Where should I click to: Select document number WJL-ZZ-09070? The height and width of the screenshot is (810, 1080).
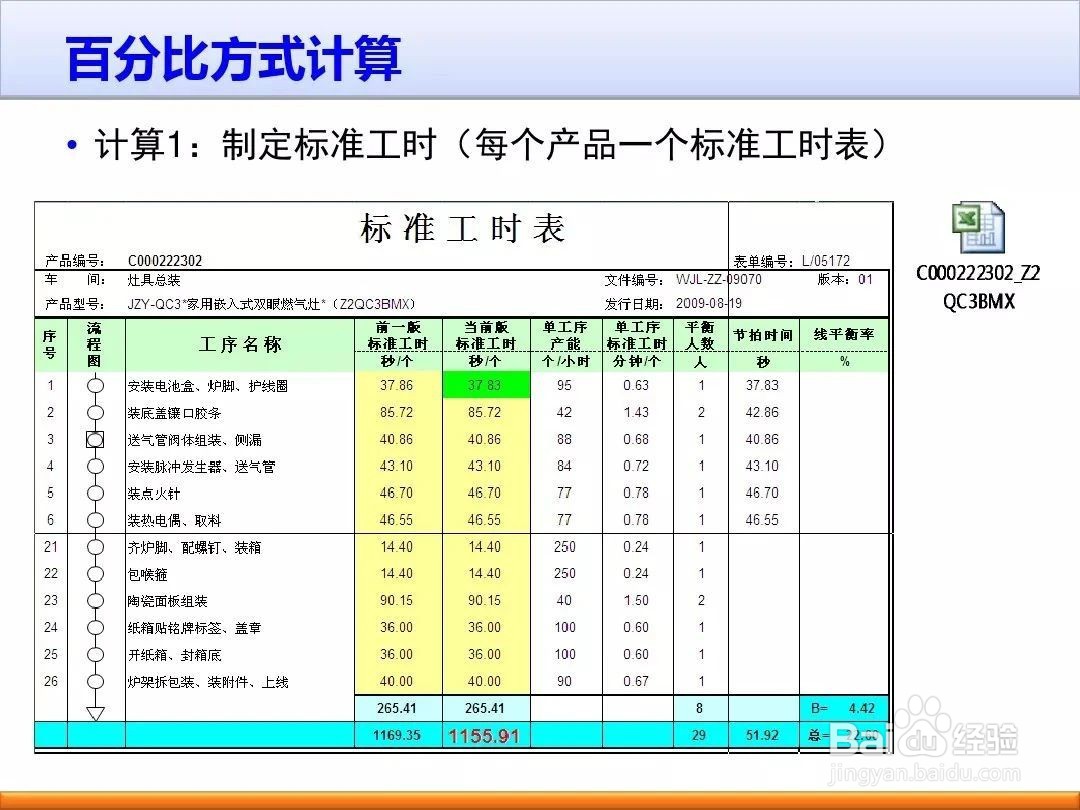718,280
